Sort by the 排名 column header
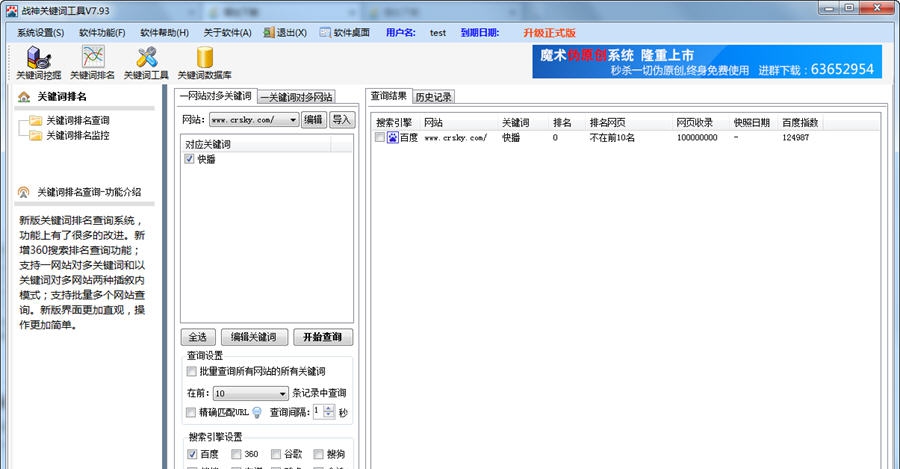 tap(562, 122)
